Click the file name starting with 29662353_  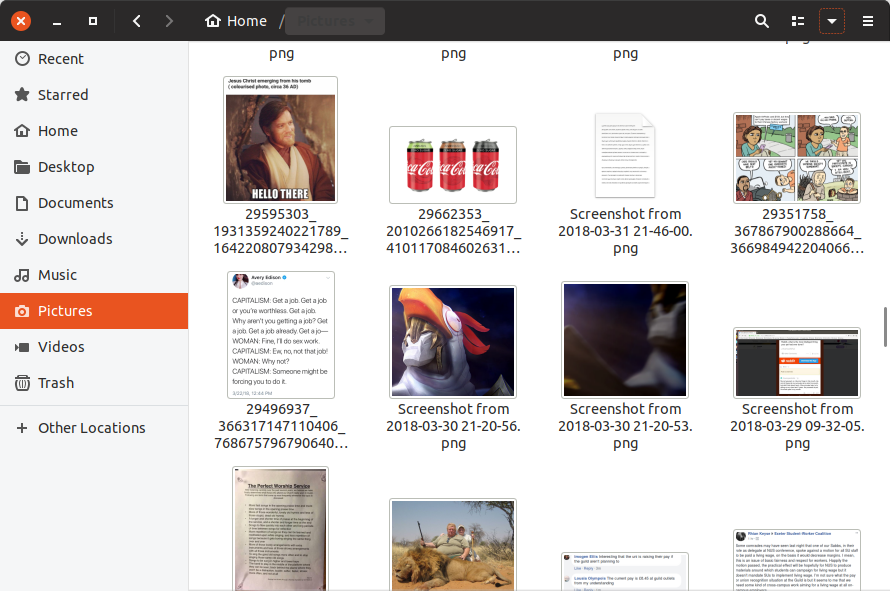pos(453,231)
